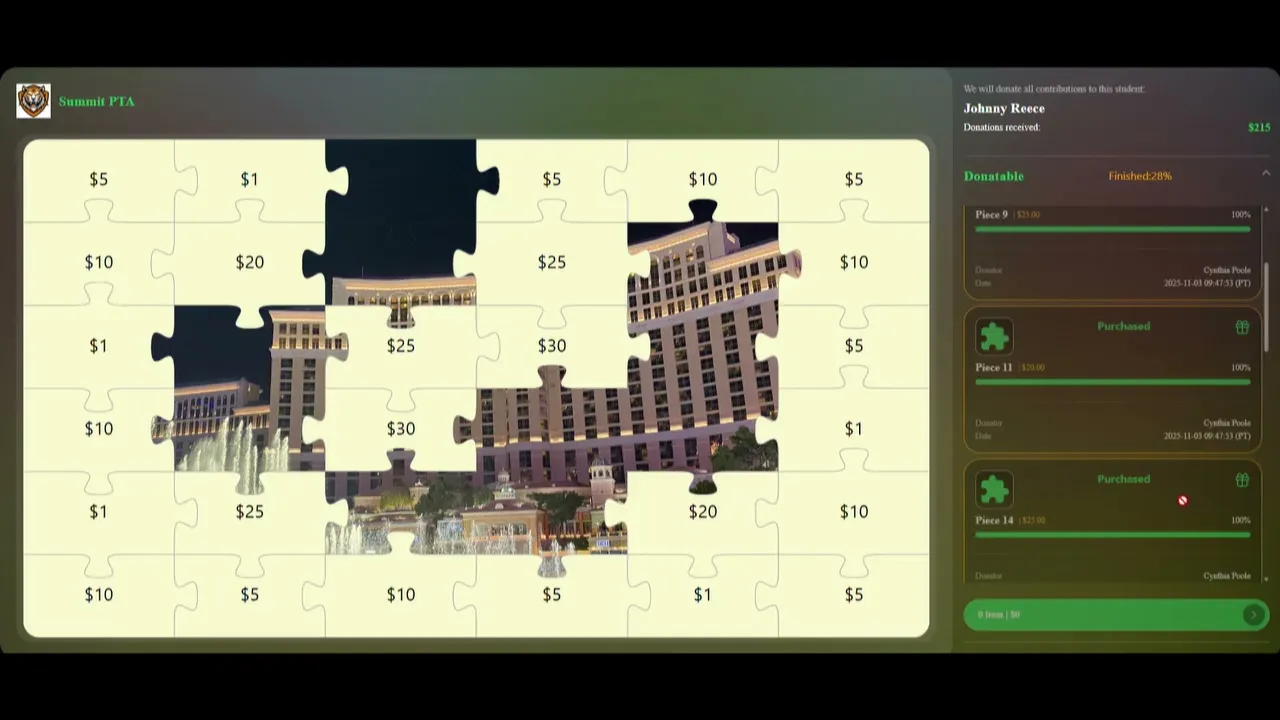1280x720 pixels.
Task: Select the $30 puzzle piece in the third row
Action: coord(551,345)
